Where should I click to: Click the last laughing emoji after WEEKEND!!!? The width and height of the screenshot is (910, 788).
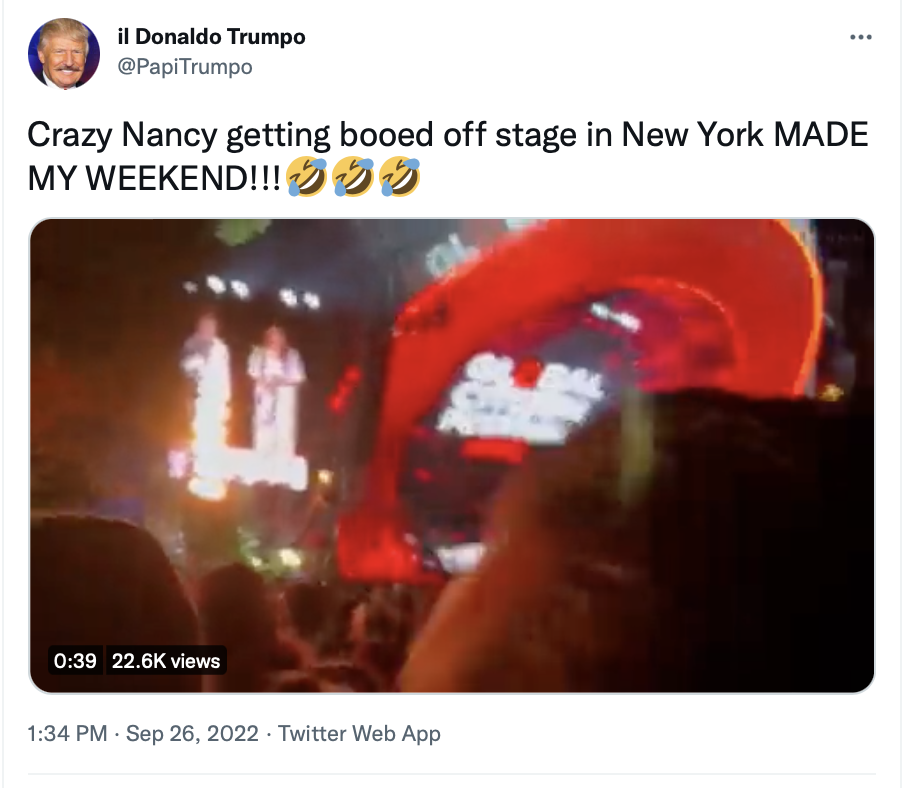coord(399,176)
